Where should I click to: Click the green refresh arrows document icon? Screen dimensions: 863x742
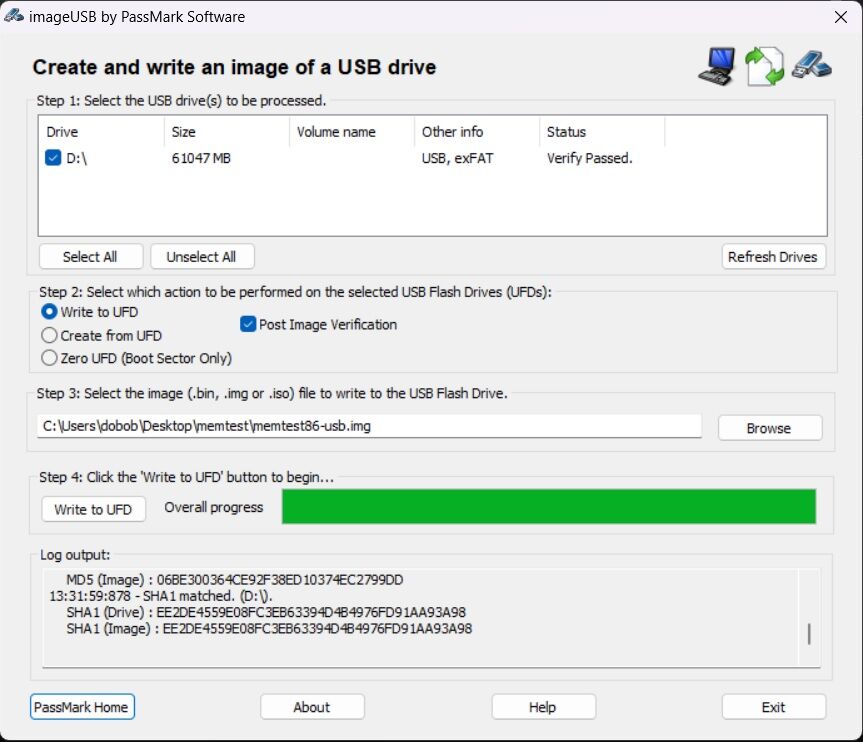[764, 67]
